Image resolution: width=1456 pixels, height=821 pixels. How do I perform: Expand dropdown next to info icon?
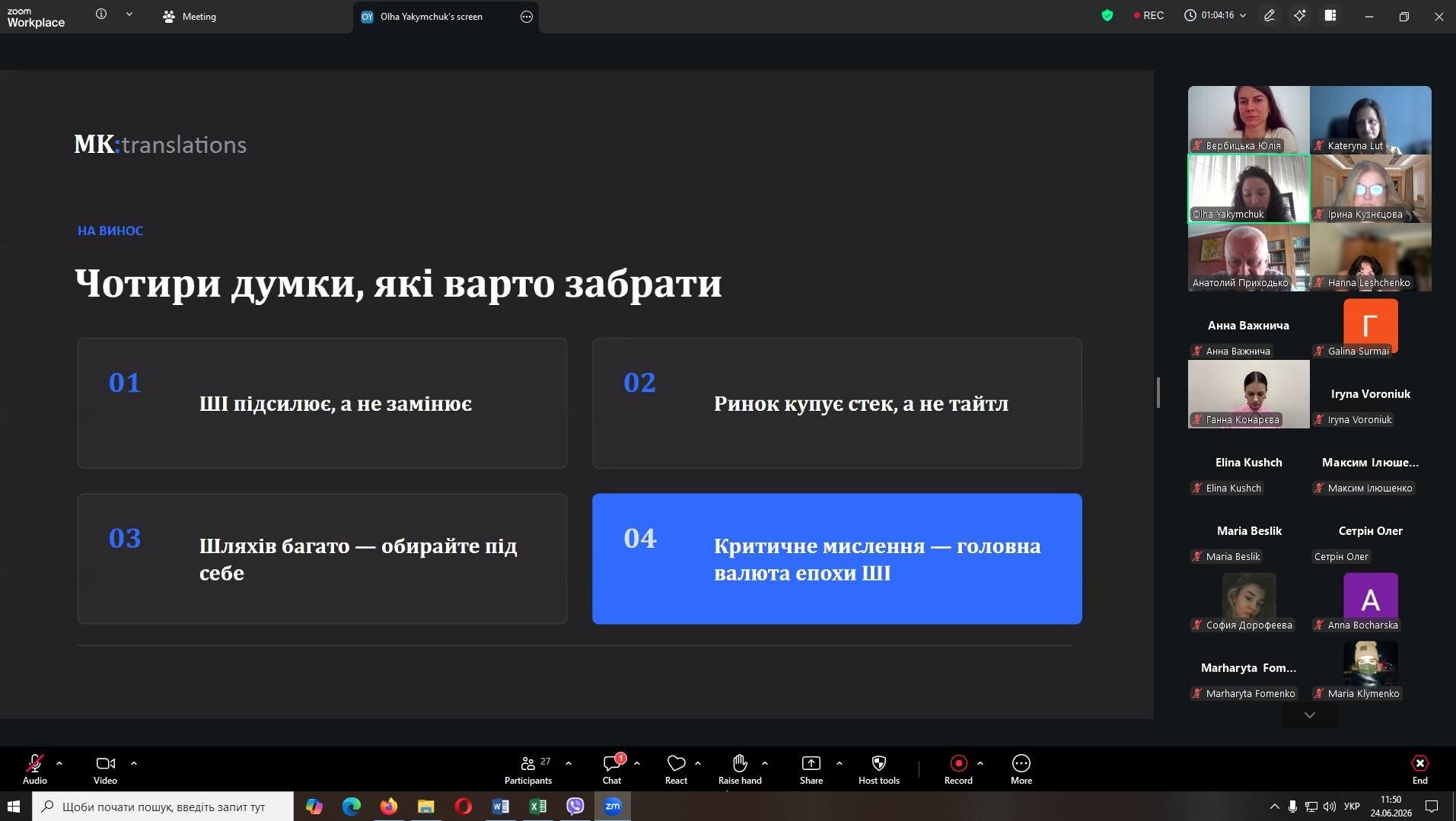(x=129, y=14)
